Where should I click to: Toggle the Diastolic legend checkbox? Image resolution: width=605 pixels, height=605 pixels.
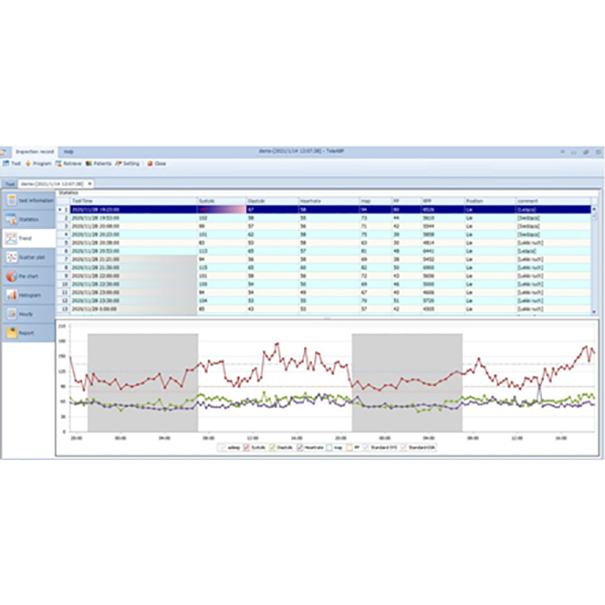[272, 448]
